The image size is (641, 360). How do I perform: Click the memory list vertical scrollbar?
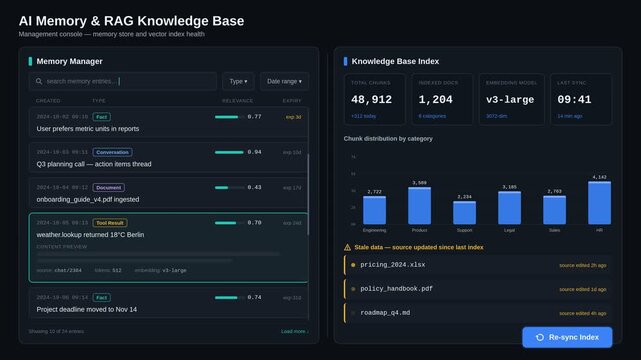[308, 195]
